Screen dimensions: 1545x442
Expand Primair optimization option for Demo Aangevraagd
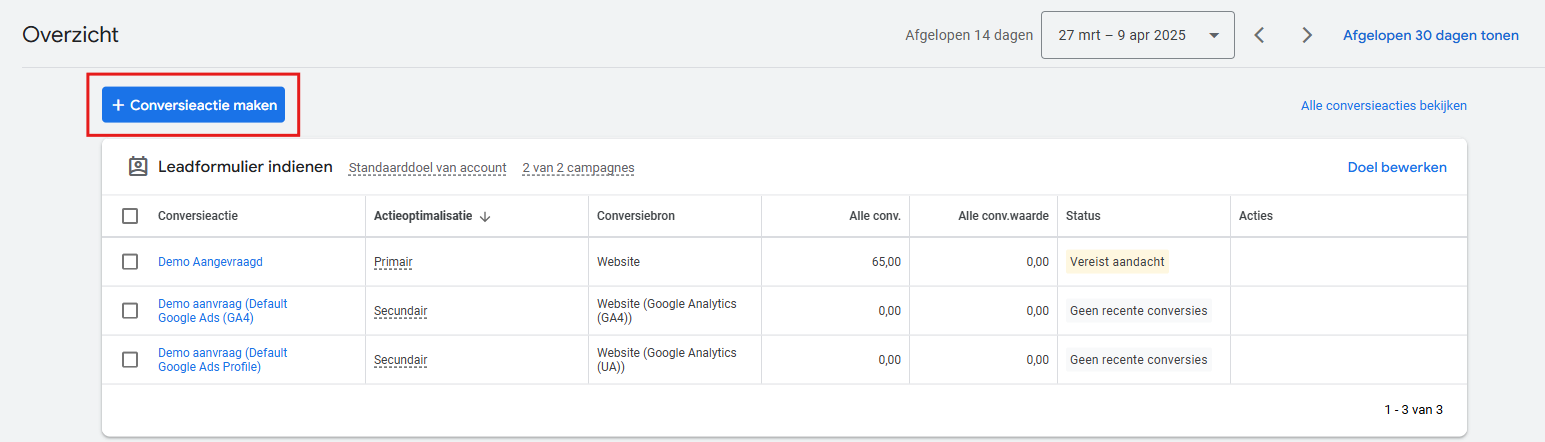(x=393, y=262)
